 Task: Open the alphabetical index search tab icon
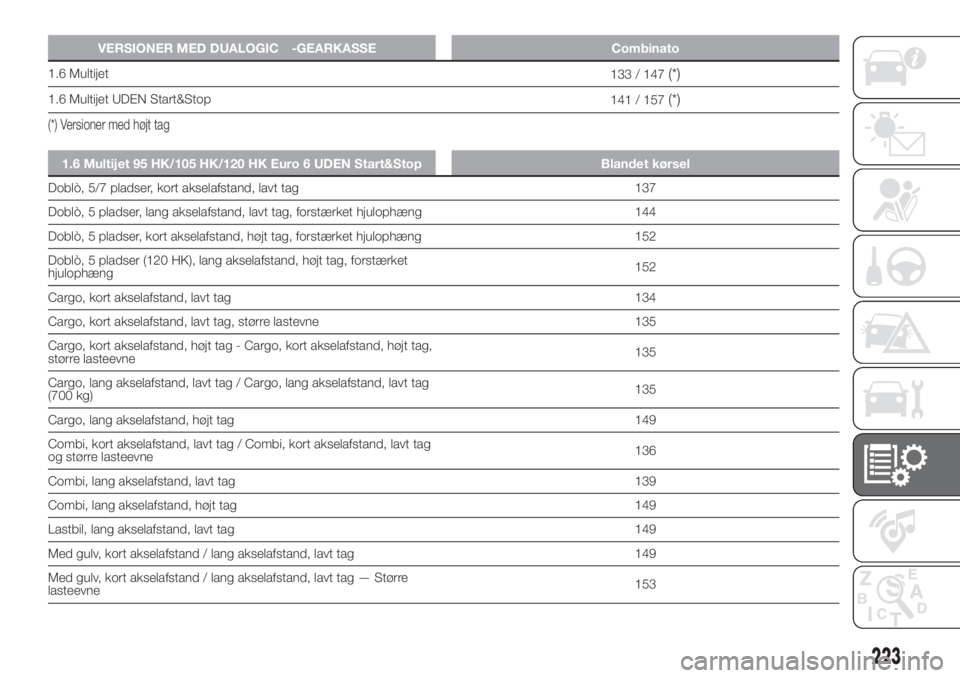tap(907, 597)
